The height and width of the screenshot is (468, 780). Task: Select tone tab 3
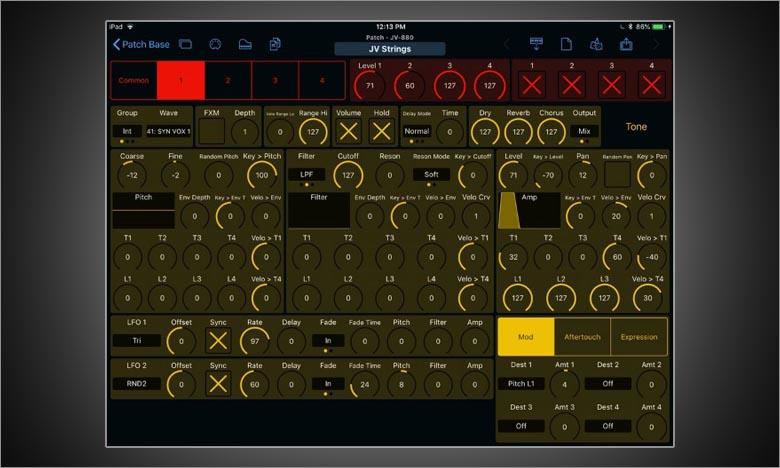tap(275, 80)
